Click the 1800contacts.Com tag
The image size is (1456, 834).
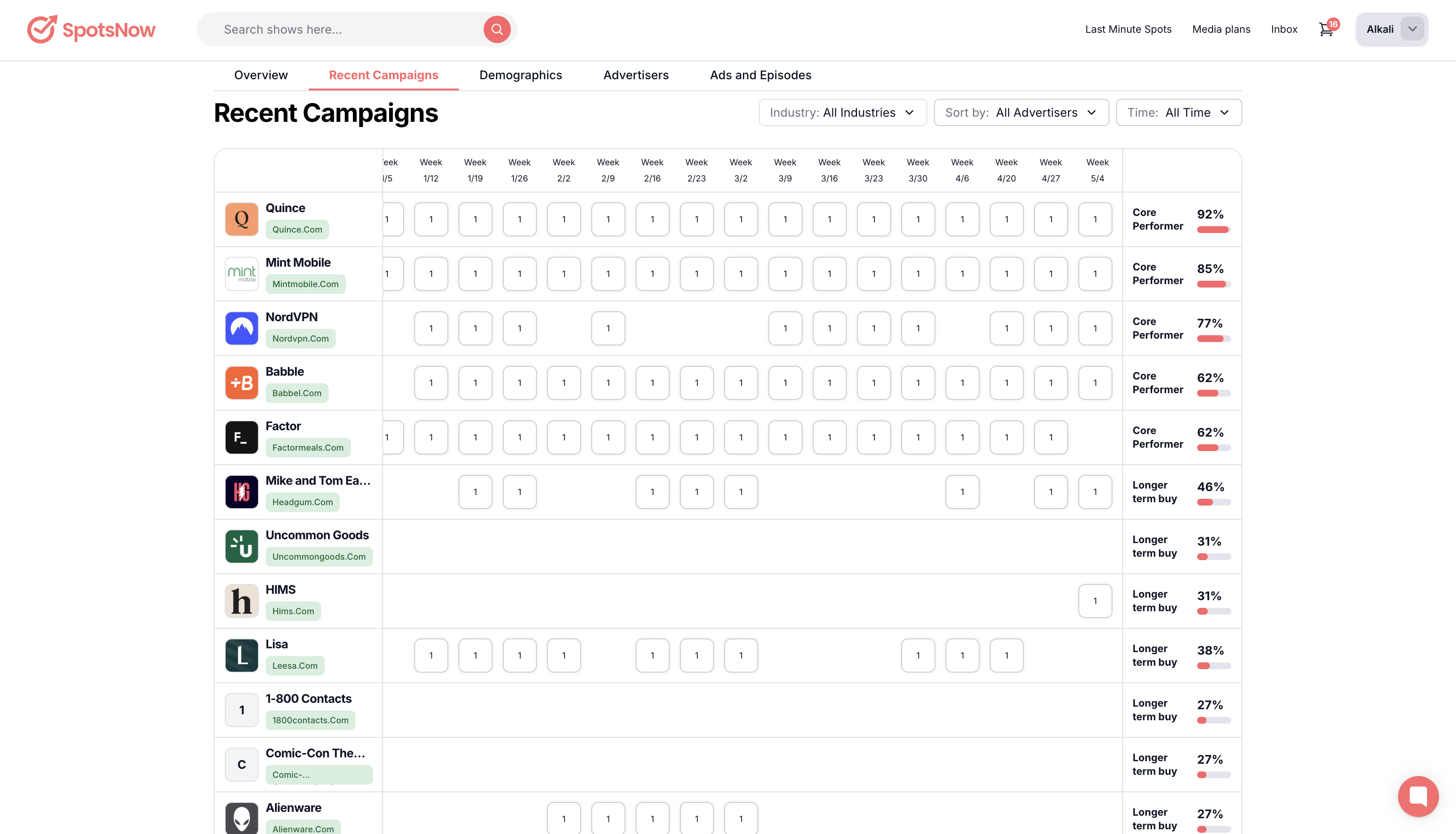click(310, 720)
